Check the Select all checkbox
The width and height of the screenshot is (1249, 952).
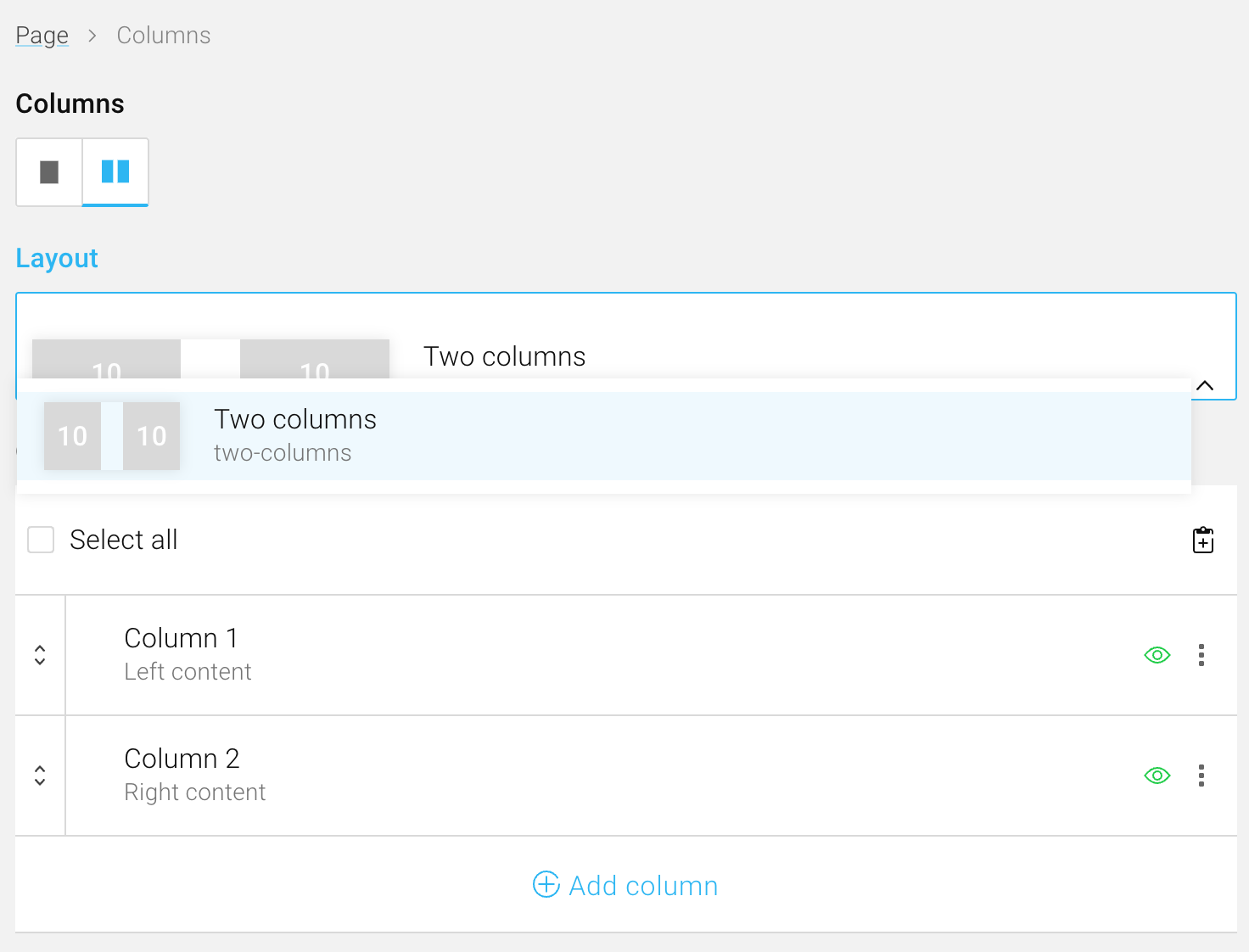point(41,540)
